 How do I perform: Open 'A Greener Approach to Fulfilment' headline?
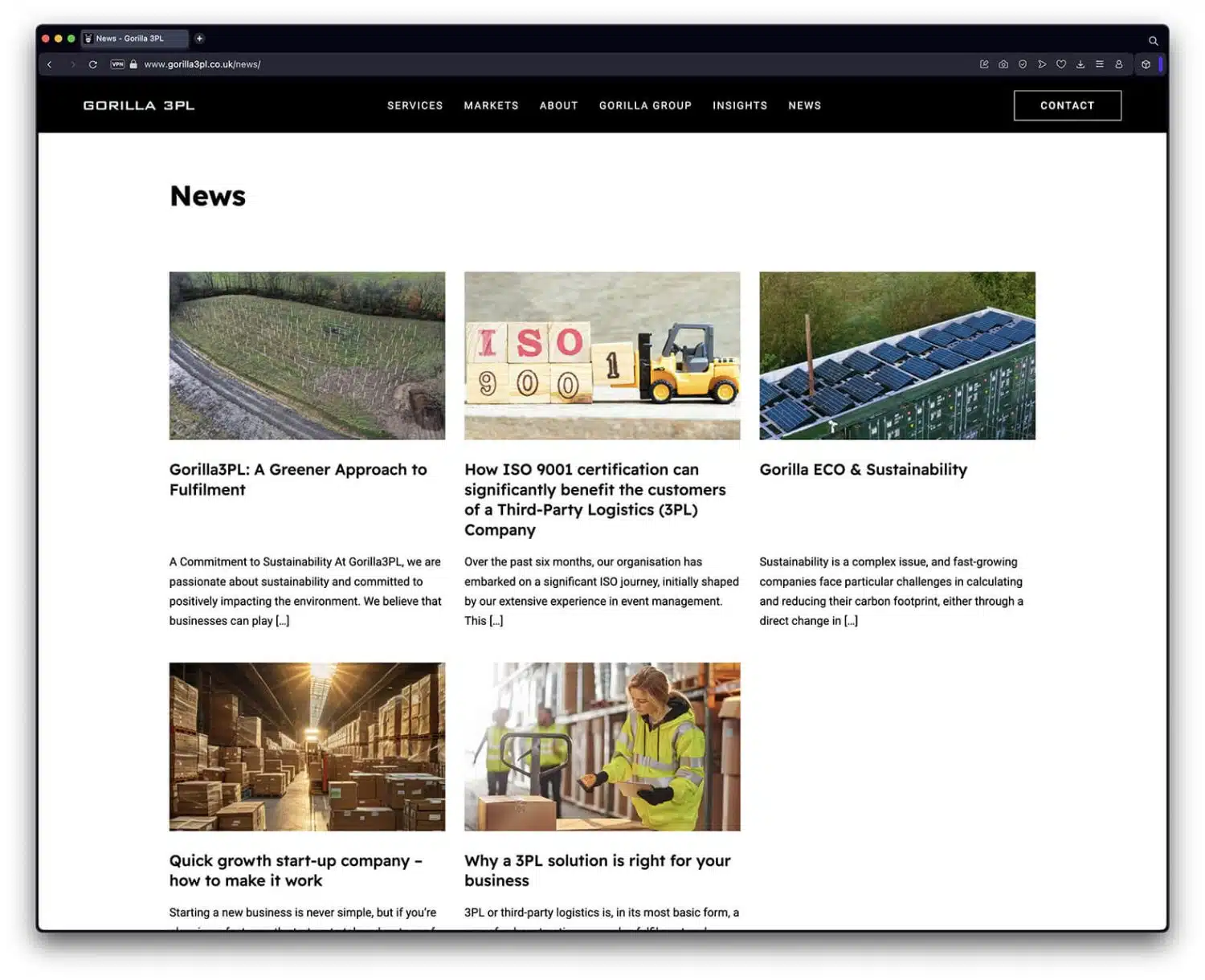(x=298, y=480)
